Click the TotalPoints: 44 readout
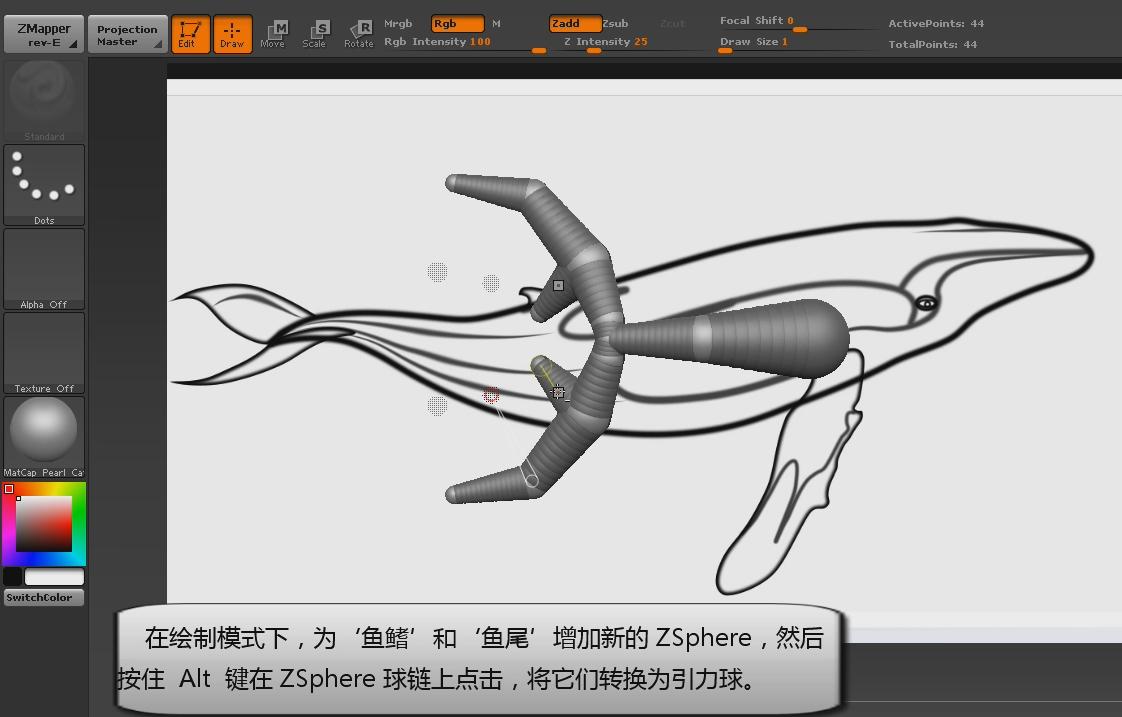Screen dimensions: 1122x717 [932, 44]
